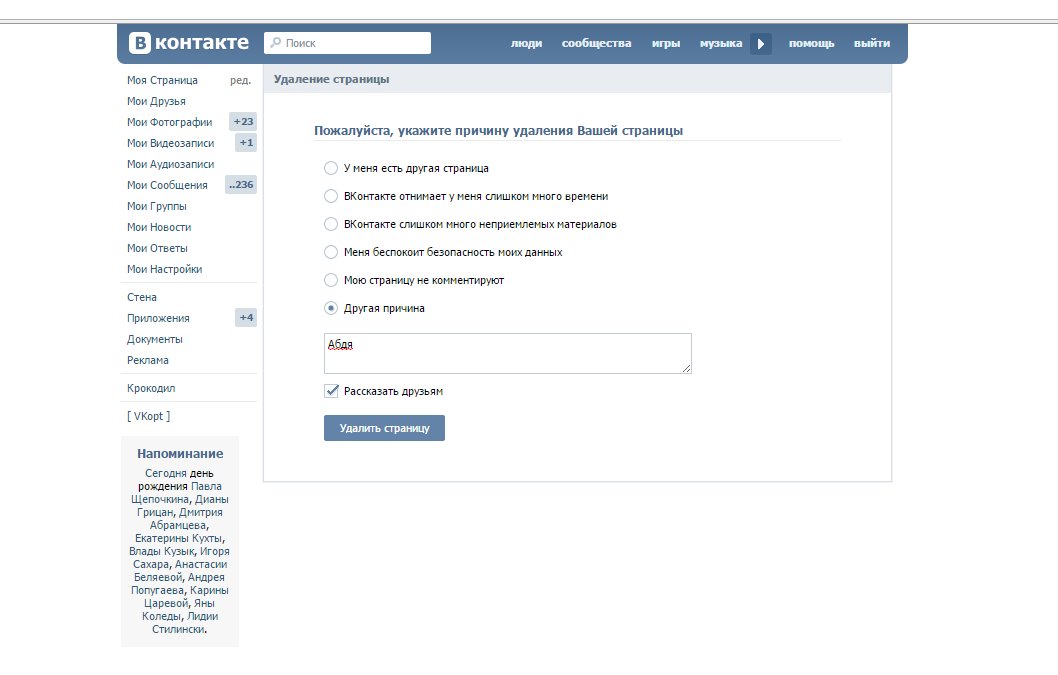Click the resize grip of the reason textarea
Viewport: 1058px width, 675px height.
[686, 368]
